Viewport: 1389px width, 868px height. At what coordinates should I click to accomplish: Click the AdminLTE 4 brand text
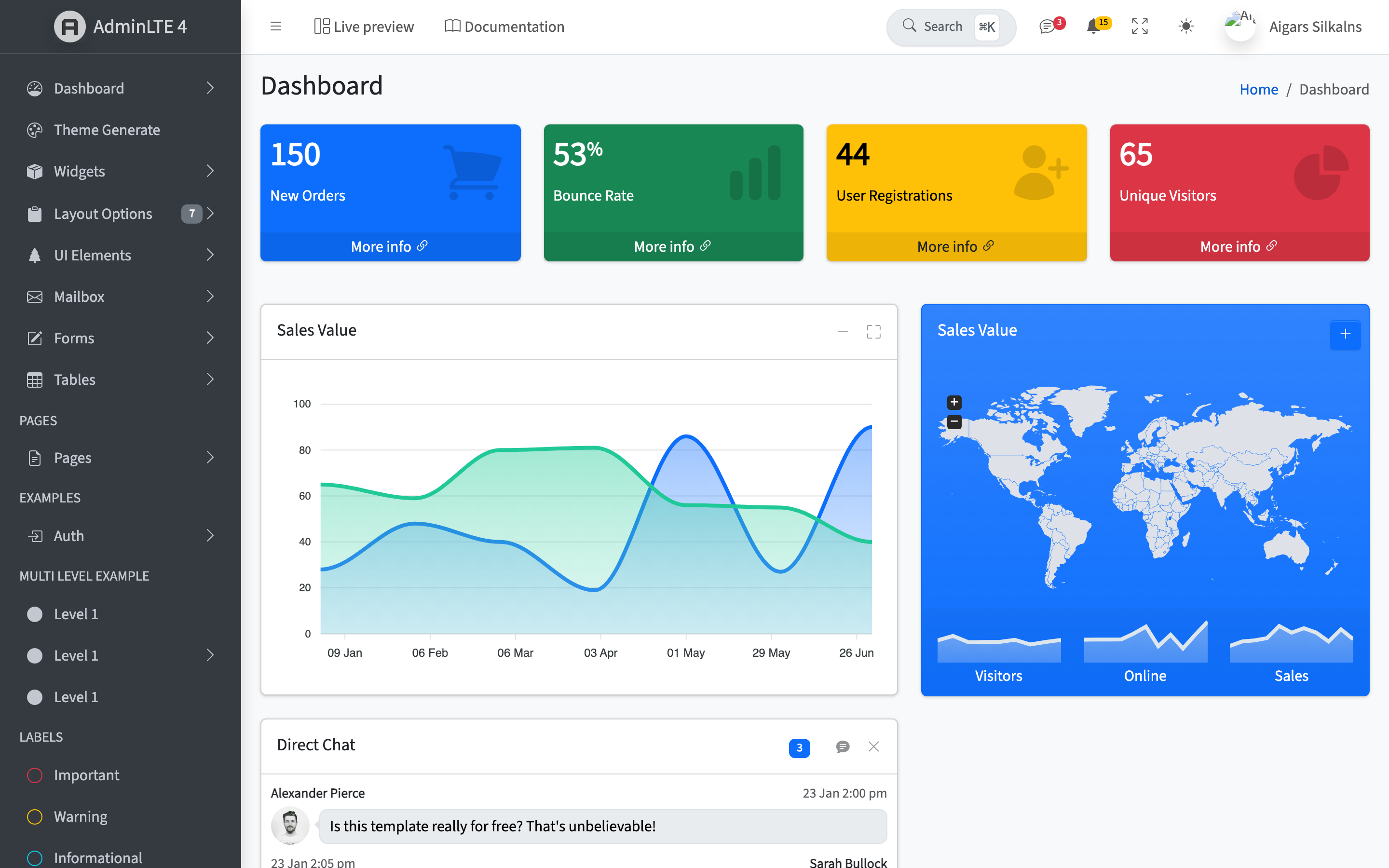140,27
